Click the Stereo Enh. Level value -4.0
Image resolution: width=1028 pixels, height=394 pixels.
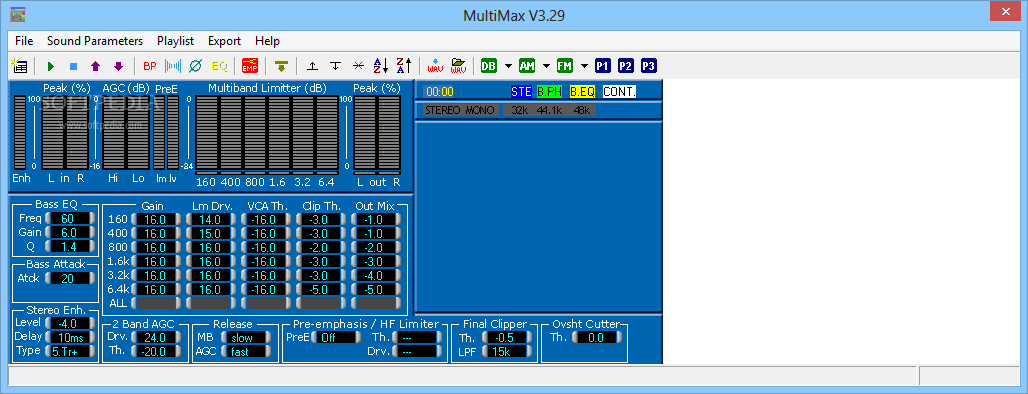(71, 323)
